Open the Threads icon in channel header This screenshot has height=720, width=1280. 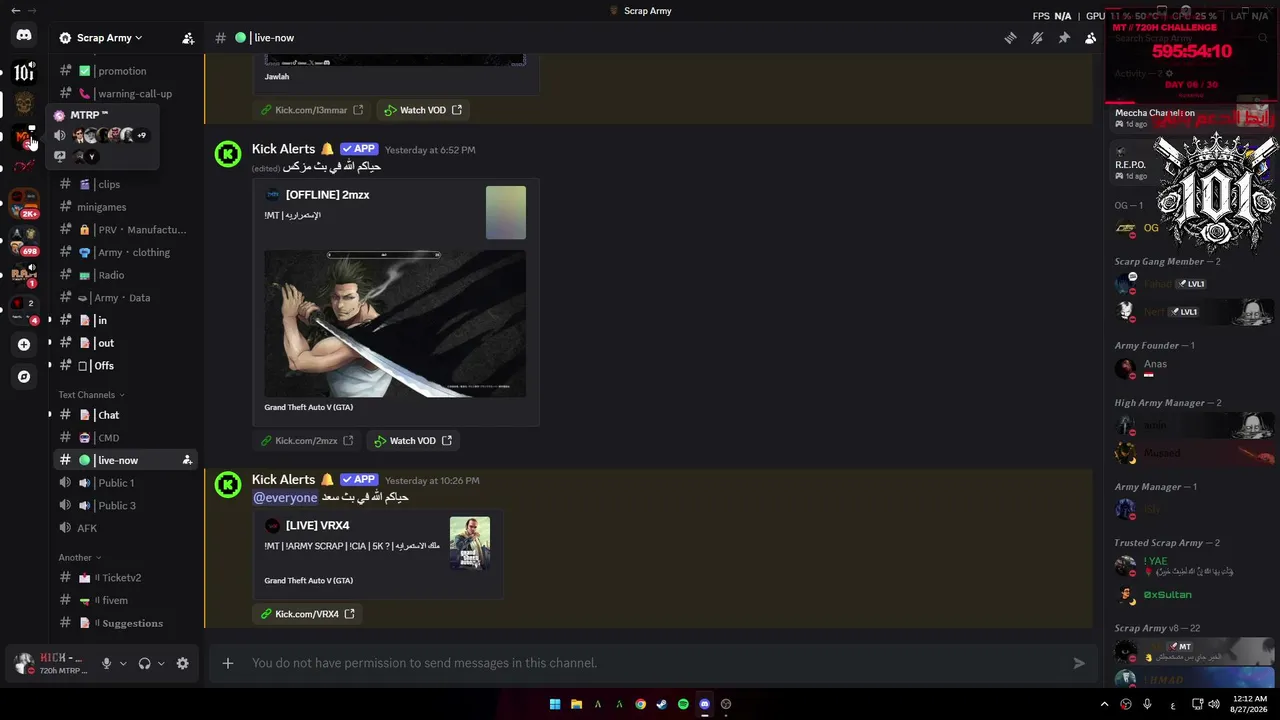(x=1010, y=38)
